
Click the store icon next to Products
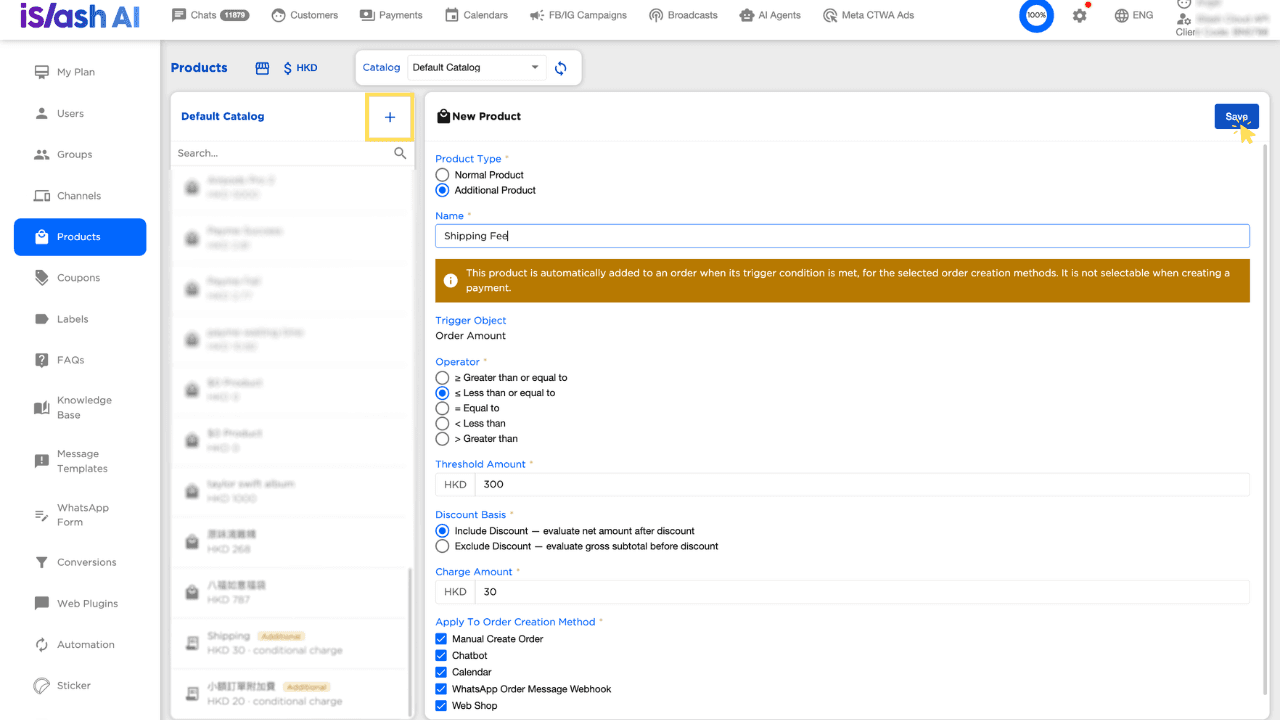[263, 68]
